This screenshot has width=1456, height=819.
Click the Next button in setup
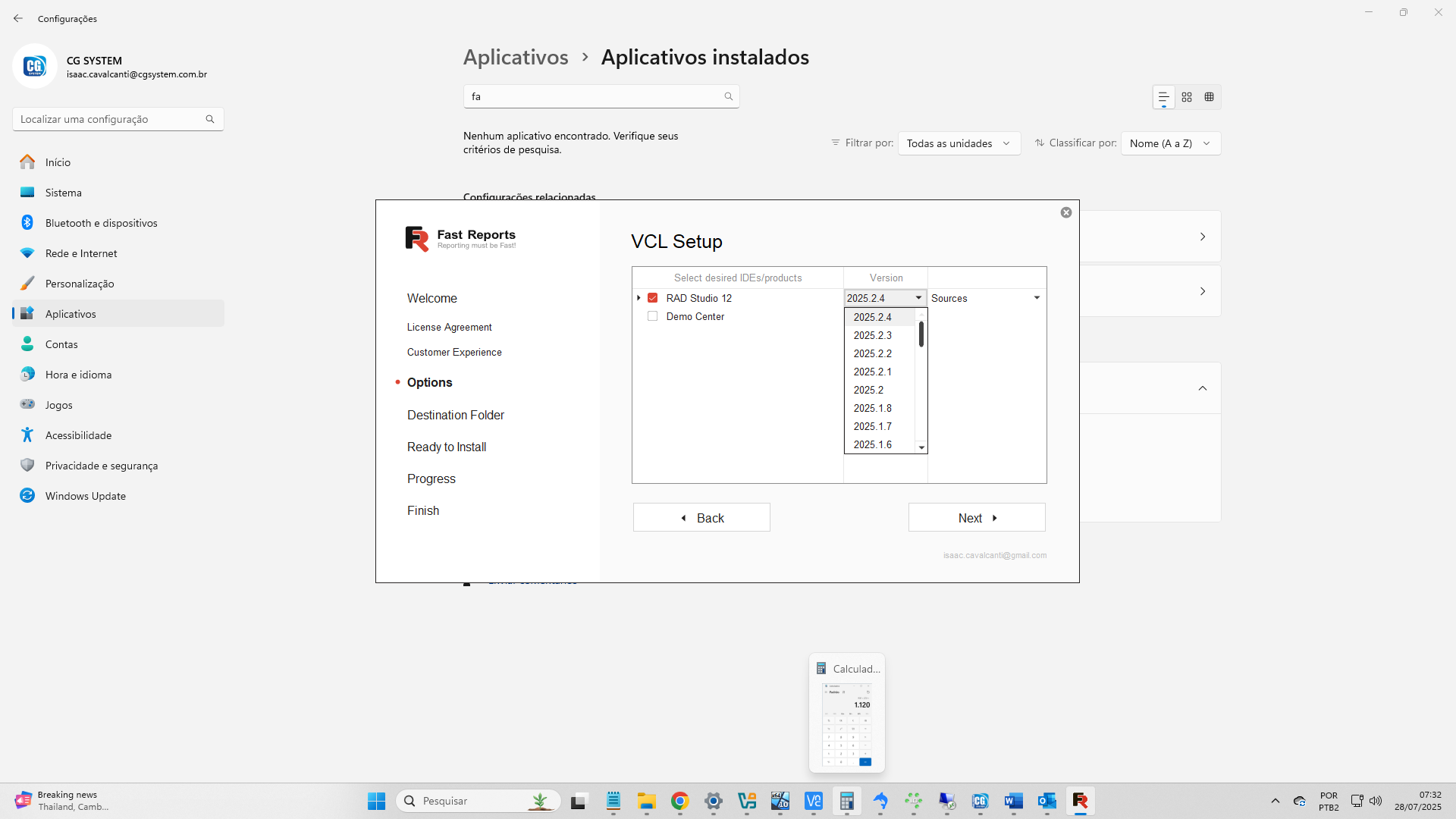tap(977, 517)
